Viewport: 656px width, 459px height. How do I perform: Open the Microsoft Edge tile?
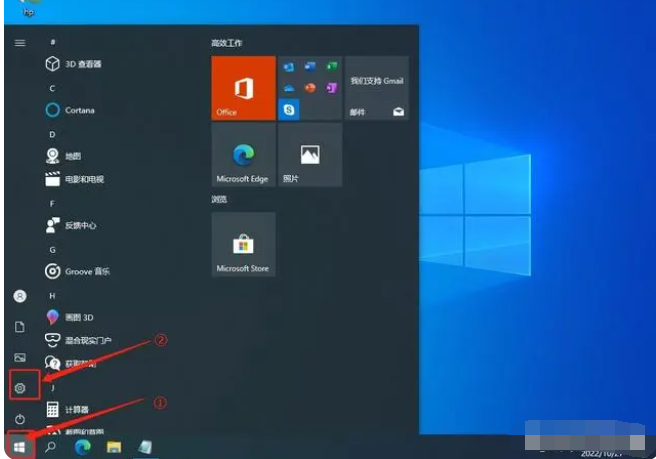[x=243, y=155]
